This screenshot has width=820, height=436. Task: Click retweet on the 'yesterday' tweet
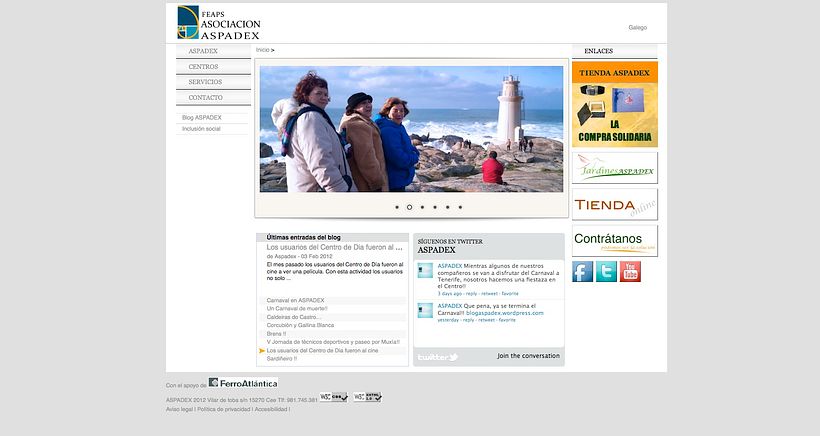point(486,320)
